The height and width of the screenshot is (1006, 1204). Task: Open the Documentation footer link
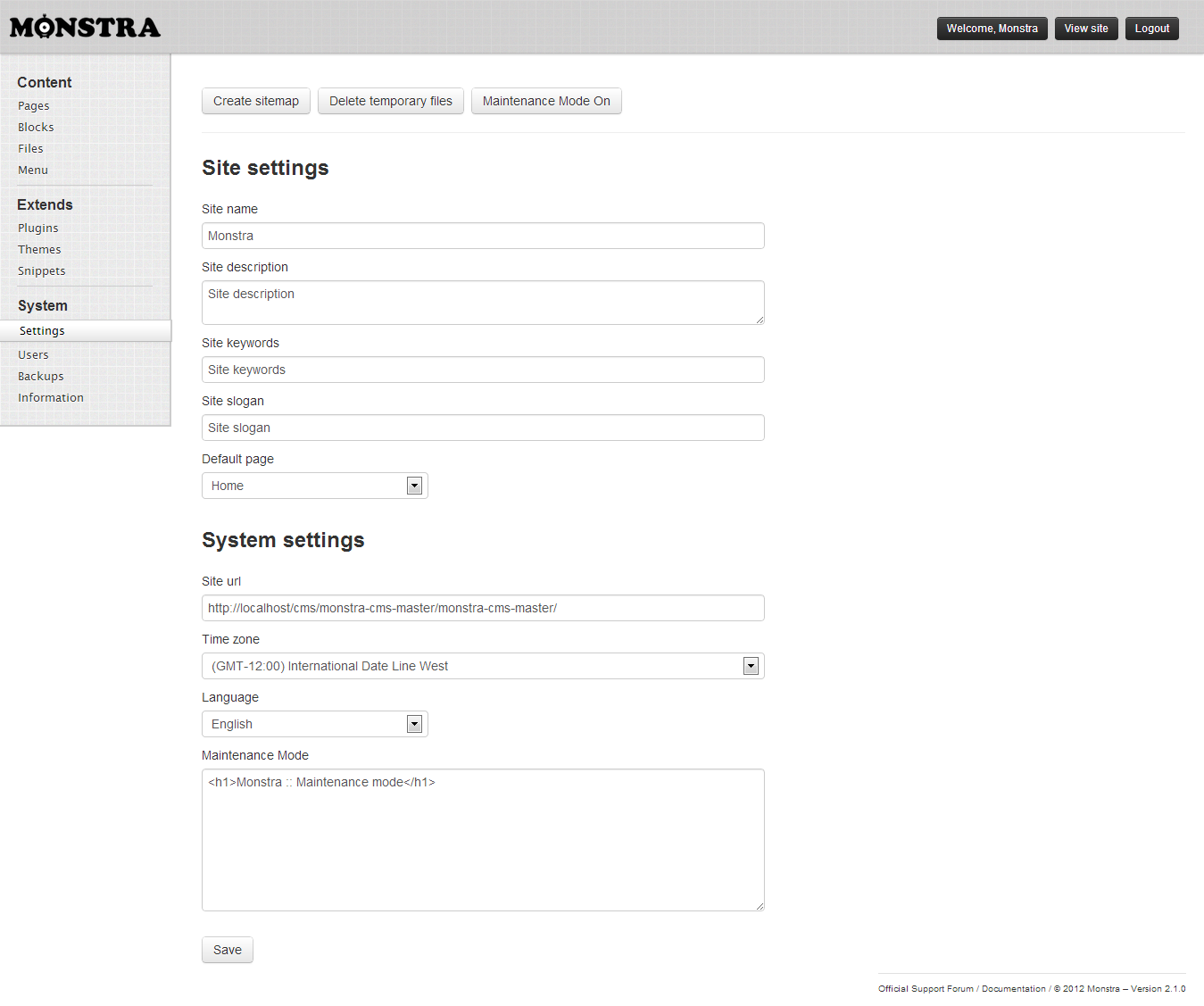[1013, 988]
